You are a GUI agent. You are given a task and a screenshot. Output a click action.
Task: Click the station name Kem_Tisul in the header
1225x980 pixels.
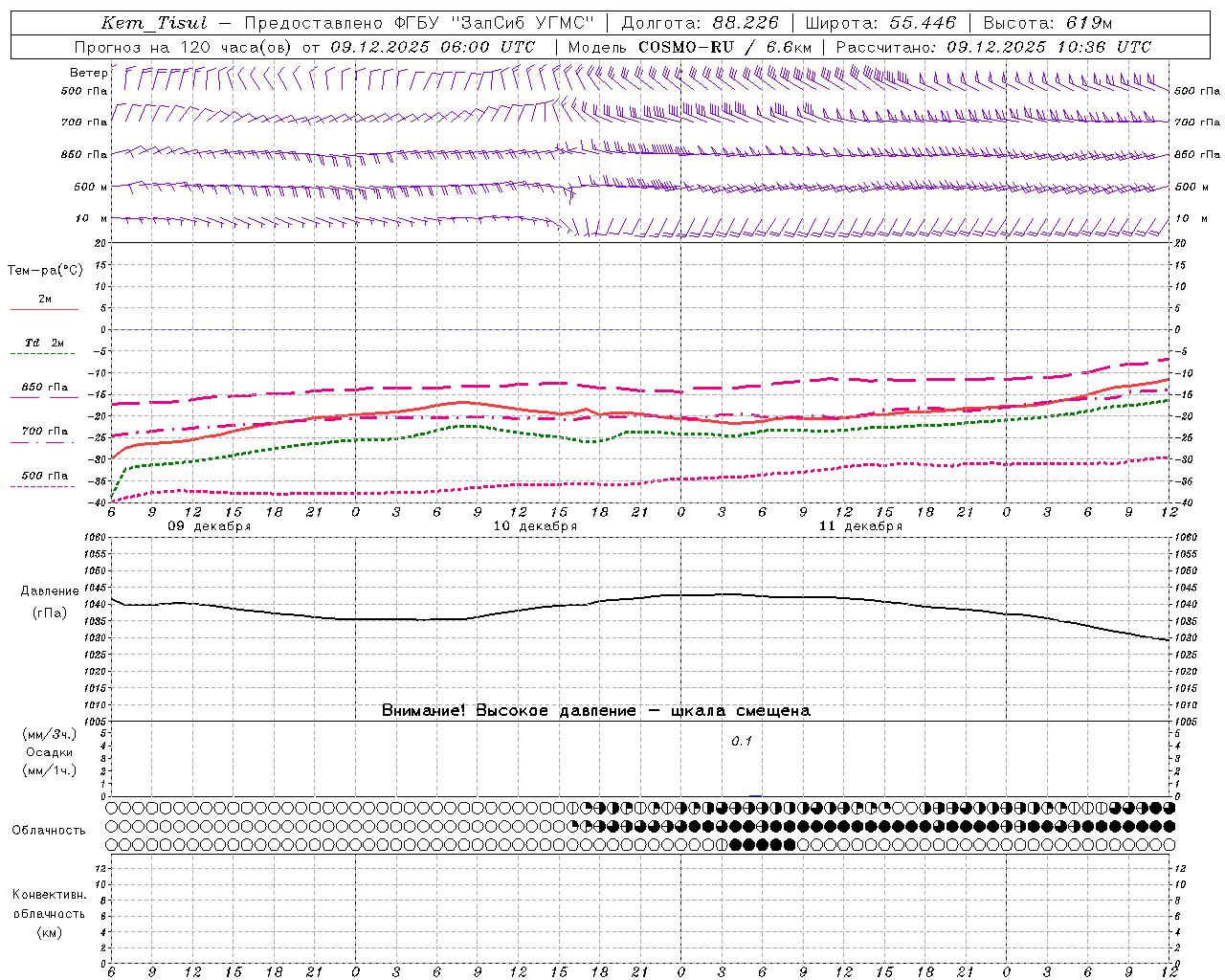point(154,23)
